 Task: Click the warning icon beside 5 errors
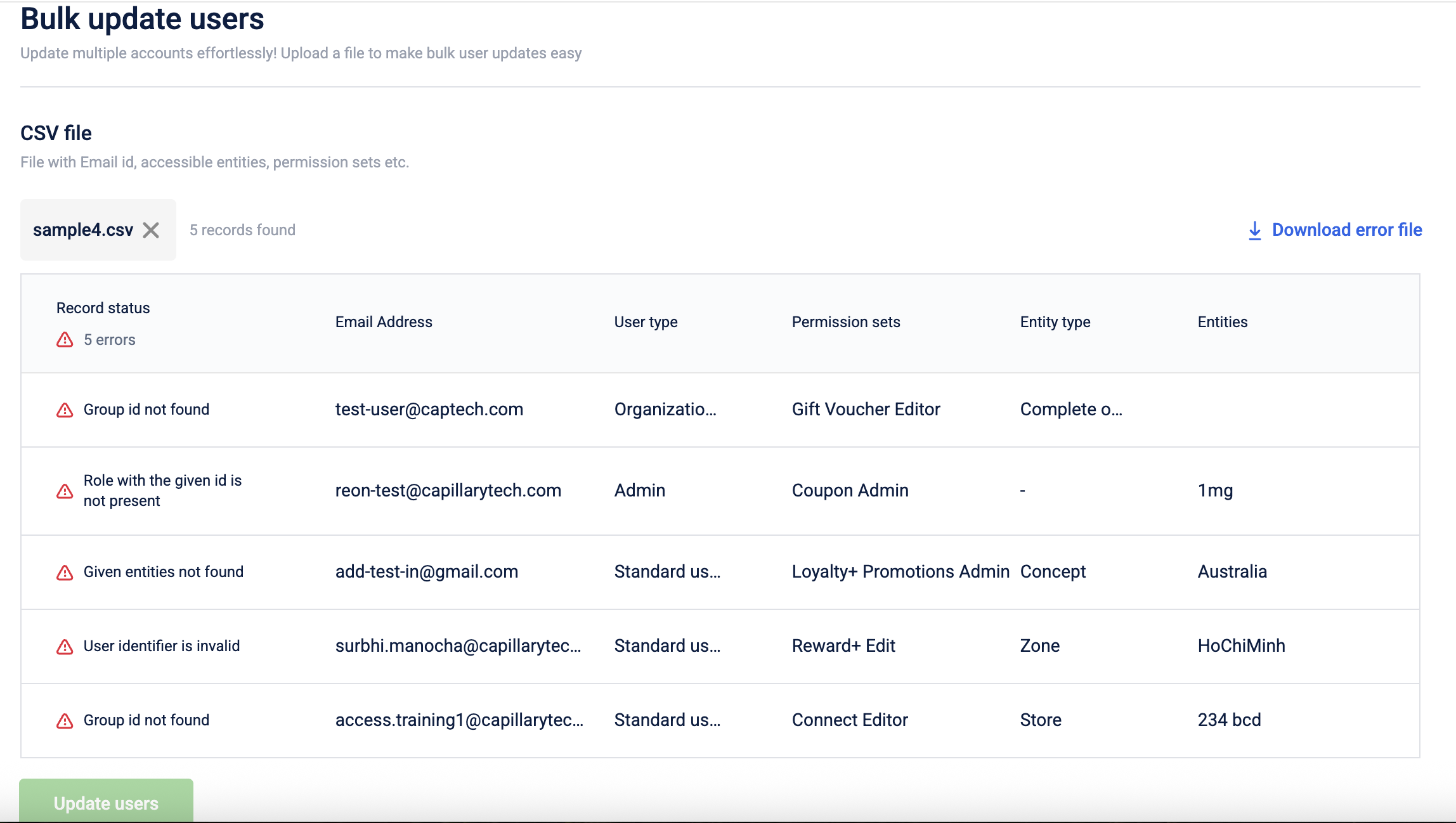tap(65, 340)
